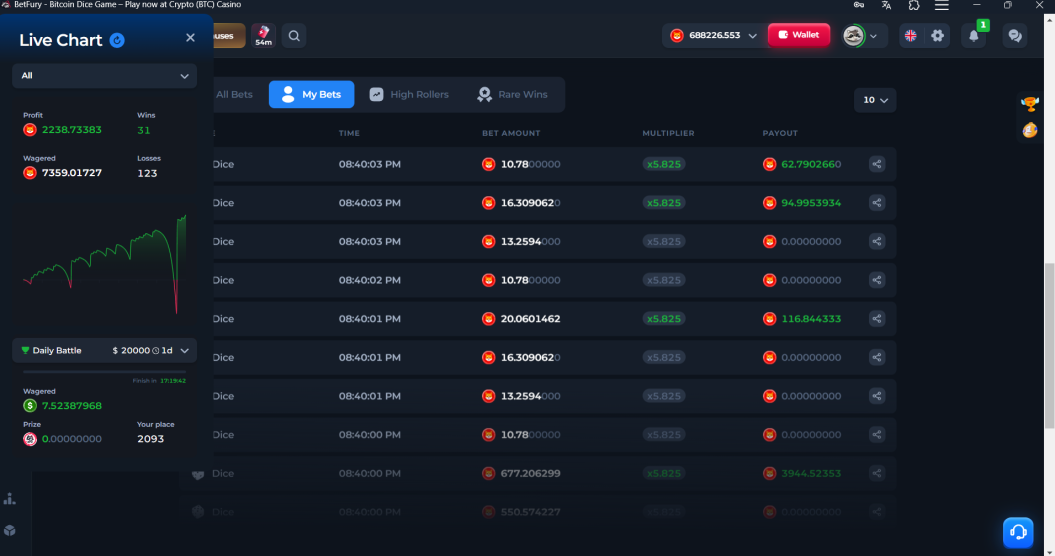Click the Wins count 31
Image resolution: width=1055 pixels, height=556 pixels.
[144, 131]
